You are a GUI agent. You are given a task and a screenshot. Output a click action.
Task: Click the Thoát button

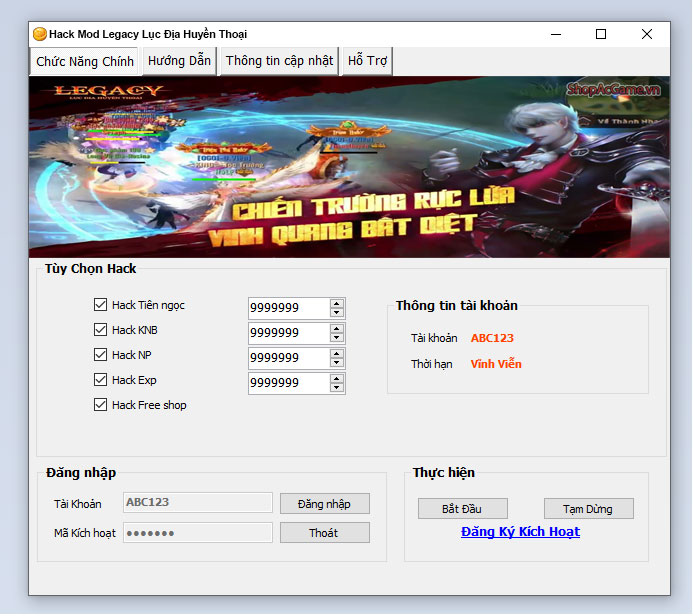tap(325, 533)
